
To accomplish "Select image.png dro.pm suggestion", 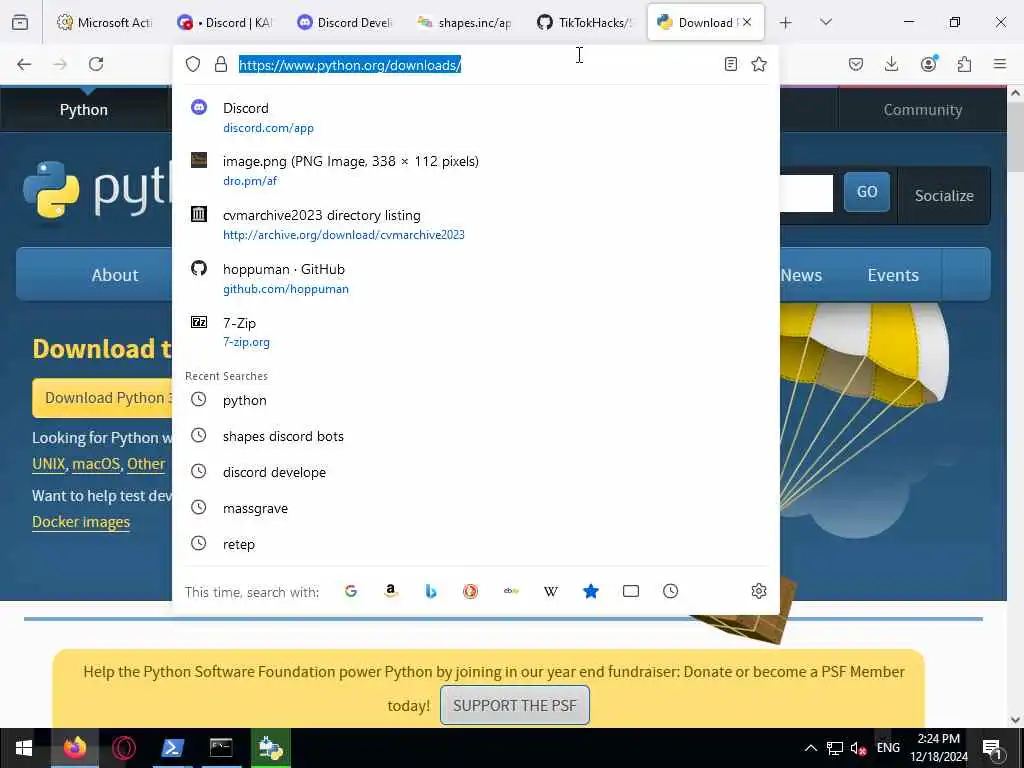I will point(475,170).
